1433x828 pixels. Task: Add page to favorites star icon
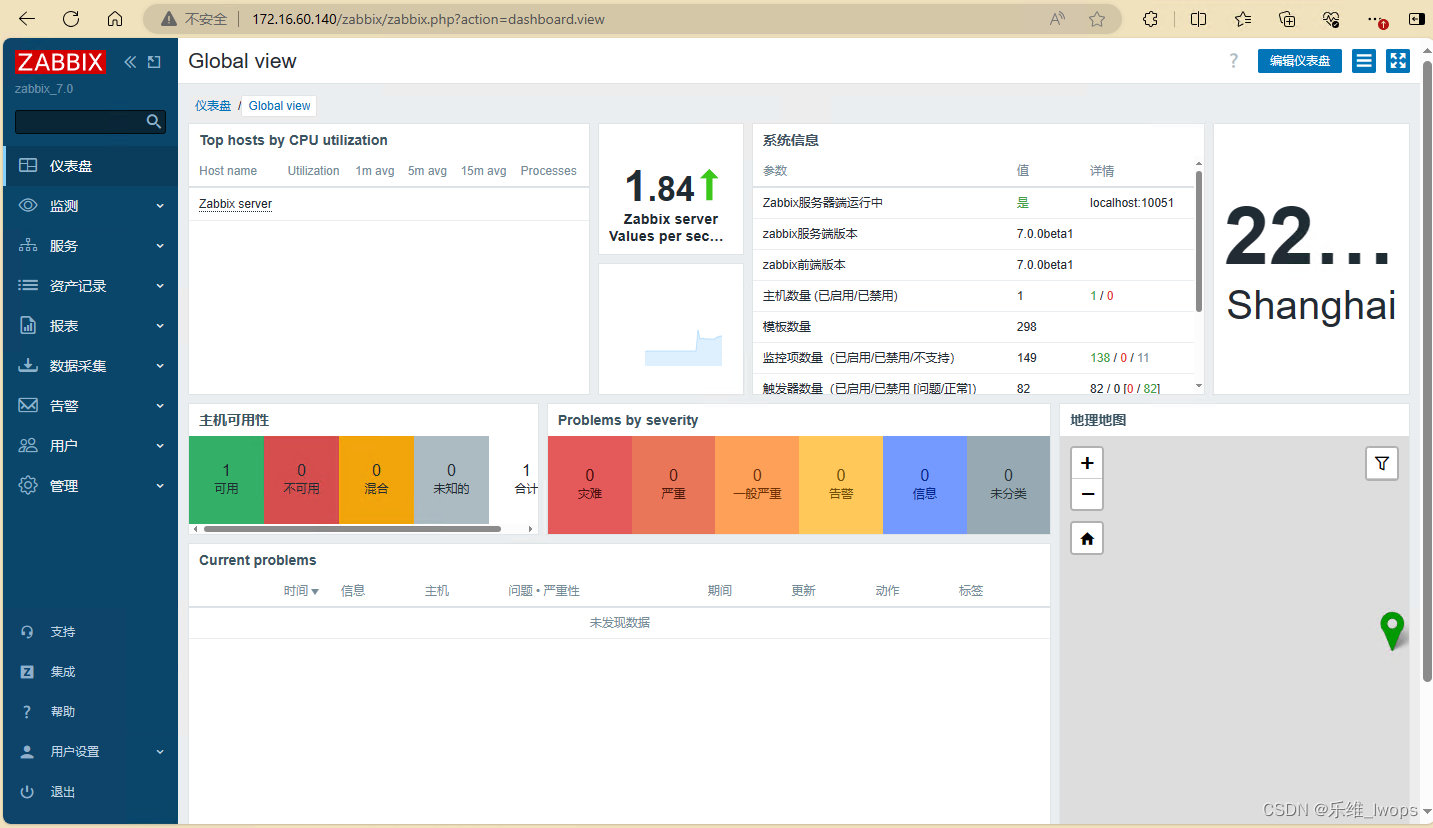point(1097,19)
